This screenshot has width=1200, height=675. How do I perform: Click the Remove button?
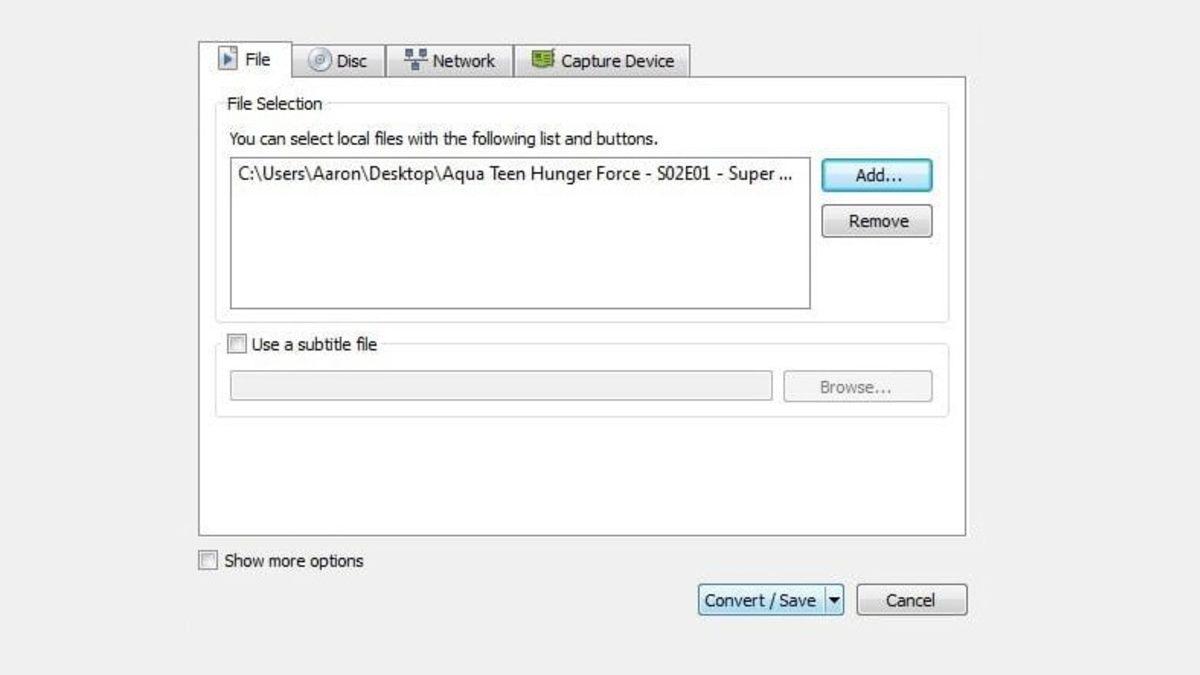pyautogui.click(x=877, y=221)
